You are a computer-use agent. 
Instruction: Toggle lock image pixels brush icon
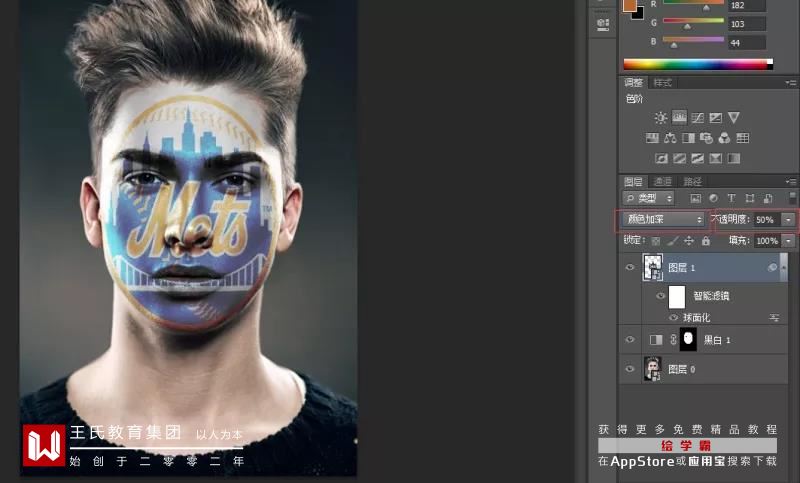click(x=673, y=241)
